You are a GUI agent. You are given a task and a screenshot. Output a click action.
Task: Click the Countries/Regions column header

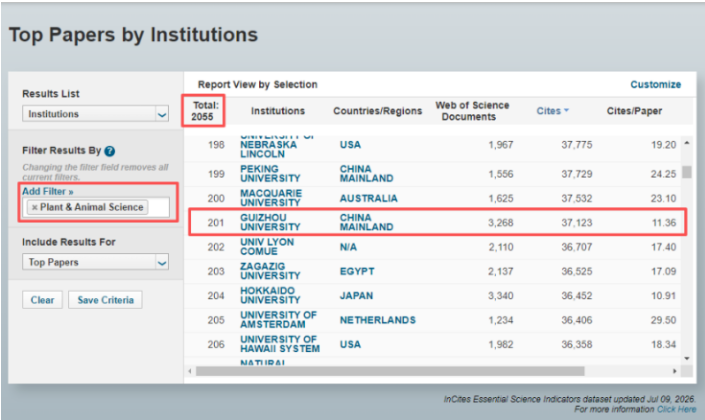click(377, 111)
